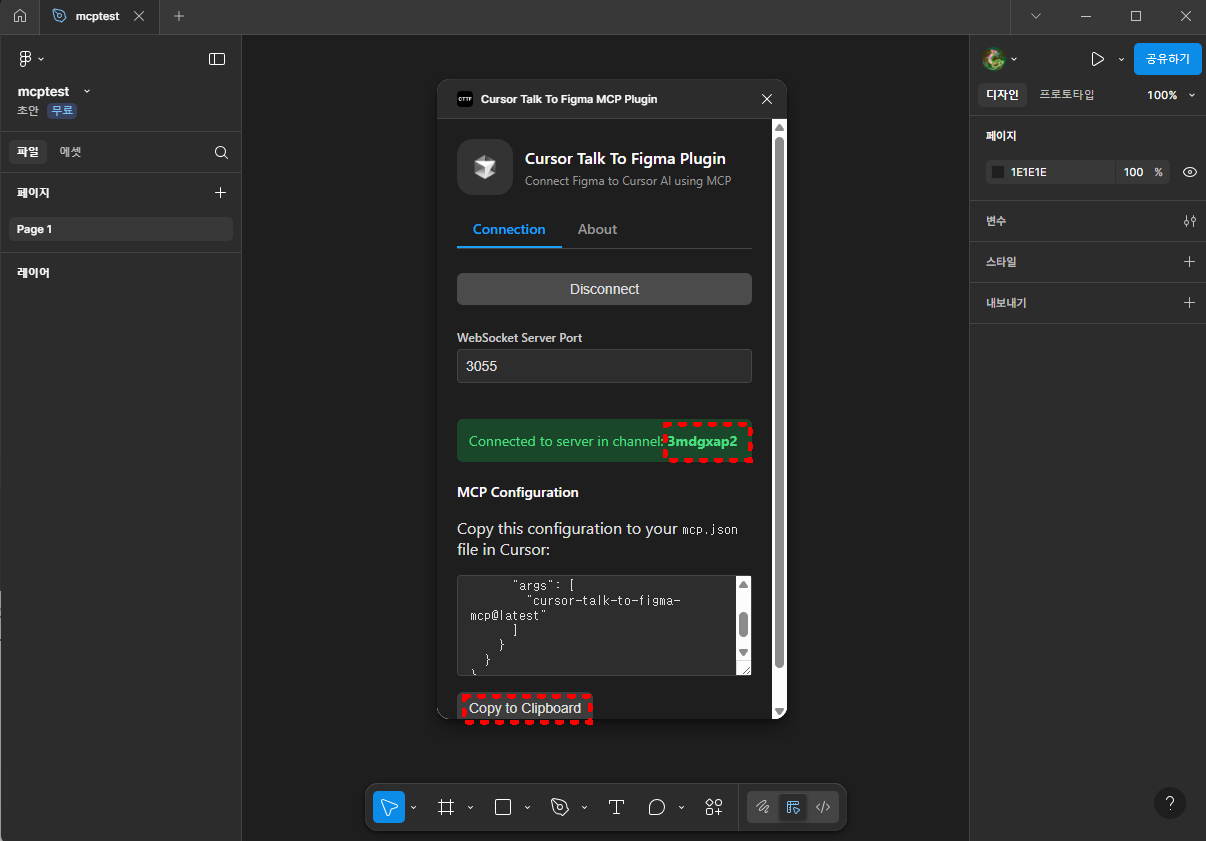Image resolution: width=1206 pixels, height=841 pixels.
Task: Switch to the 프로토타입 tab
Action: point(1067,95)
